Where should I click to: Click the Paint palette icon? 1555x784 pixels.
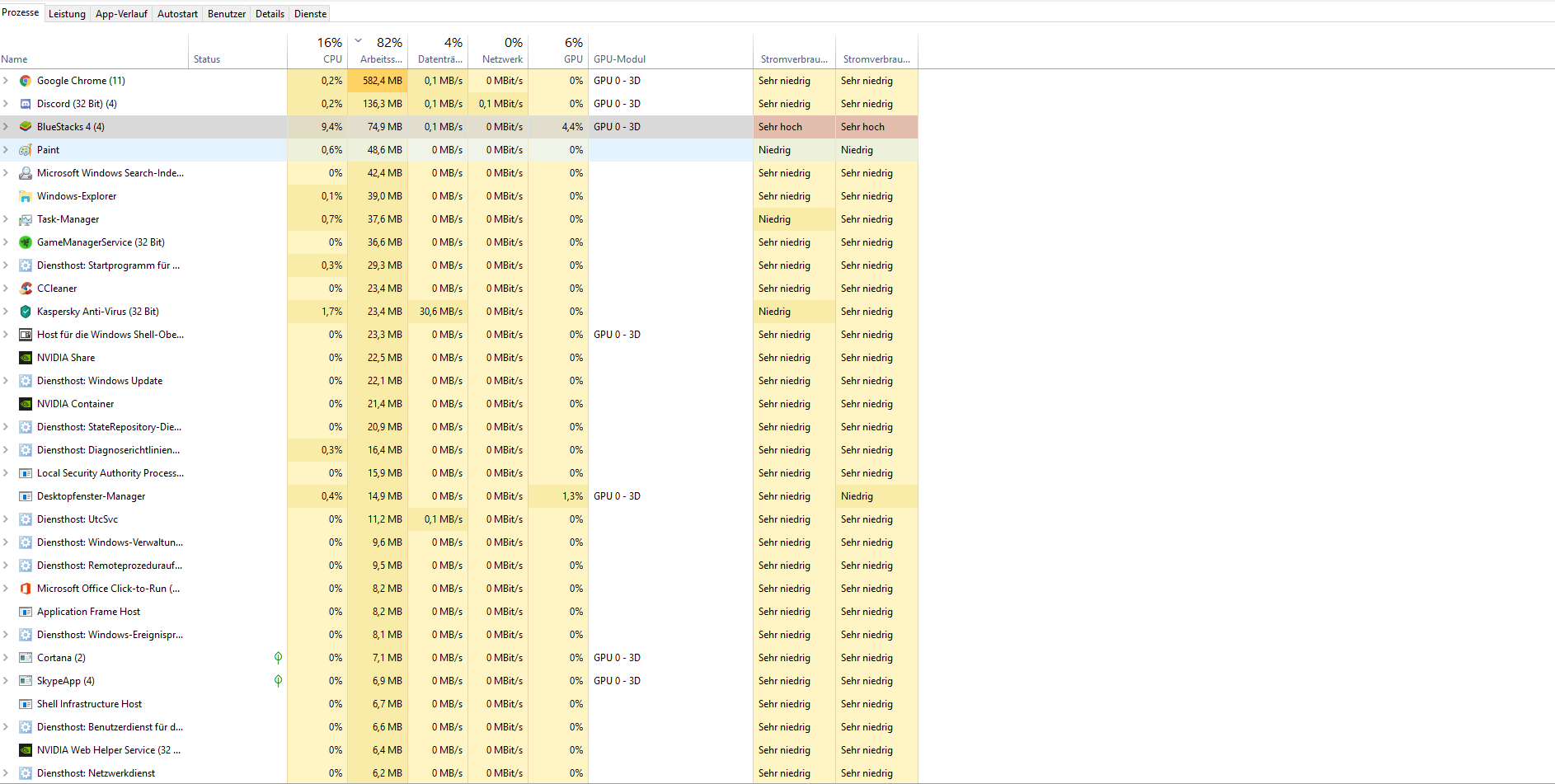coord(26,150)
